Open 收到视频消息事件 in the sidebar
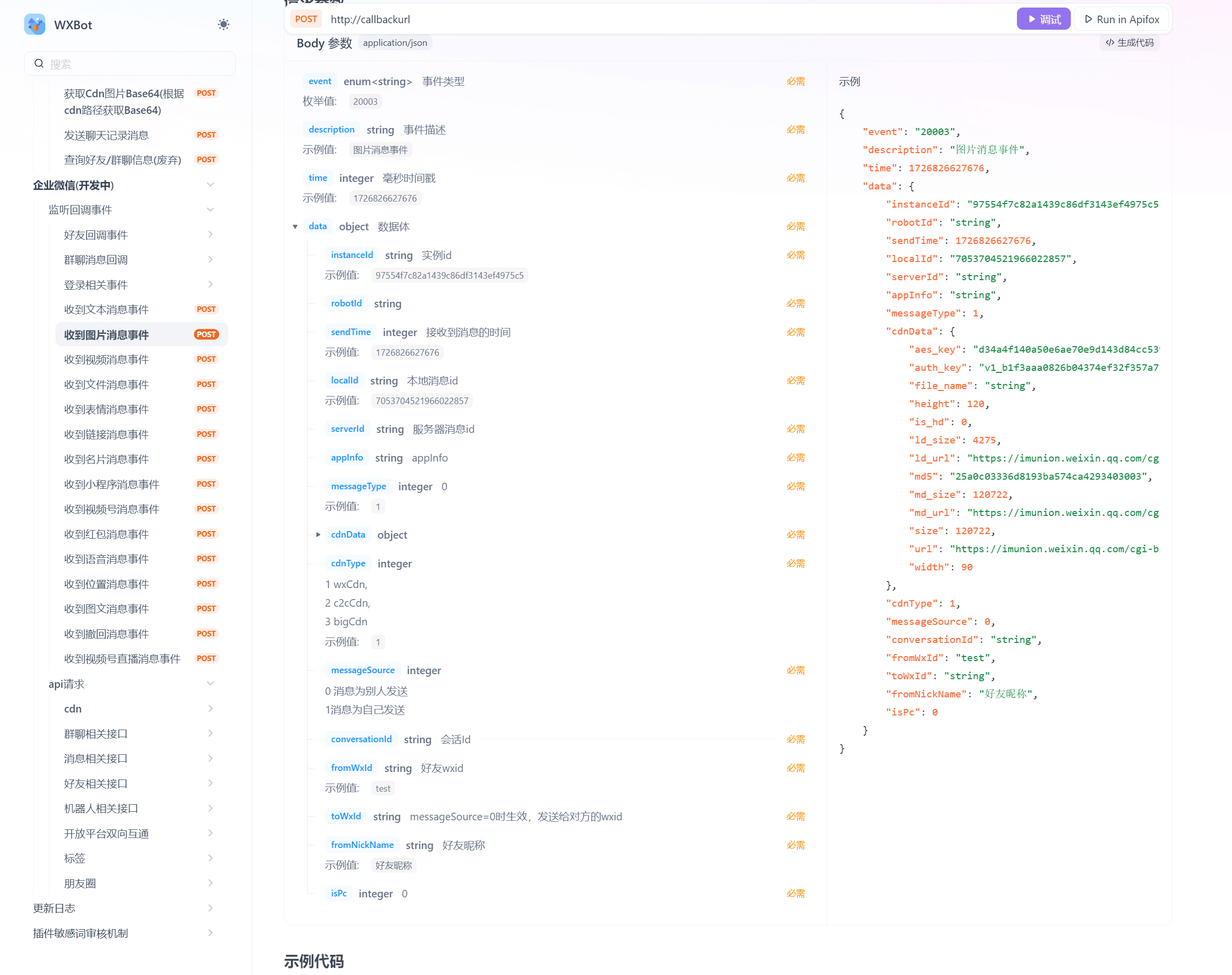The image size is (1232, 975). pyautogui.click(x=107, y=360)
